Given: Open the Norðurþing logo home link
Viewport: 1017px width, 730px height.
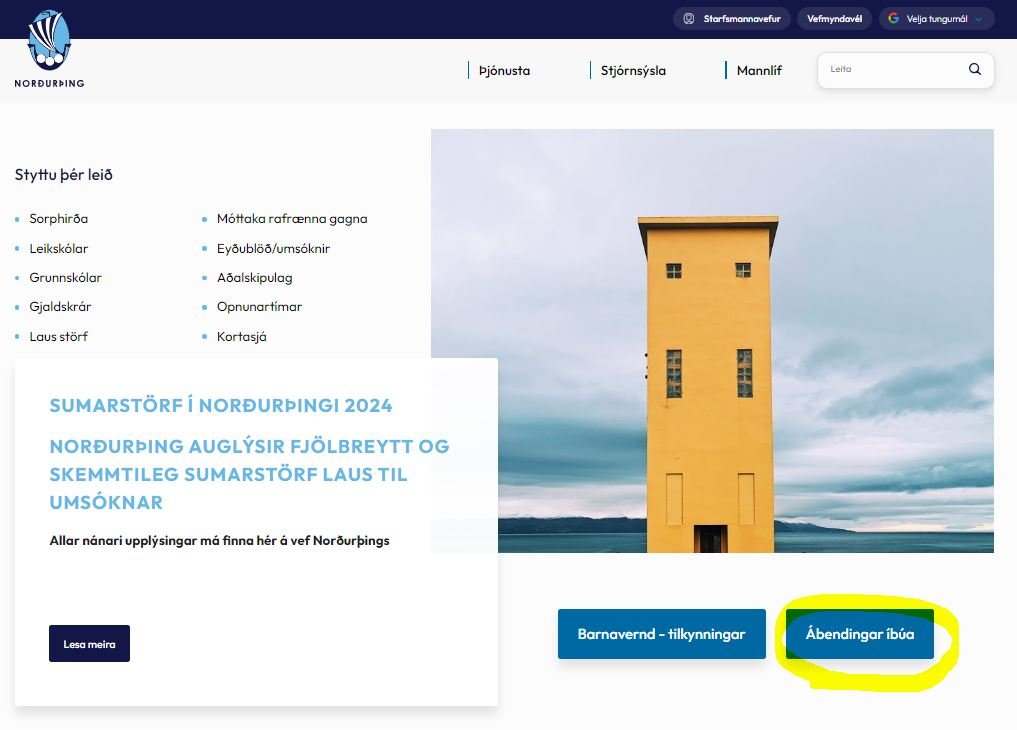Looking at the screenshot, I should pyautogui.click(x=49, y=49).
